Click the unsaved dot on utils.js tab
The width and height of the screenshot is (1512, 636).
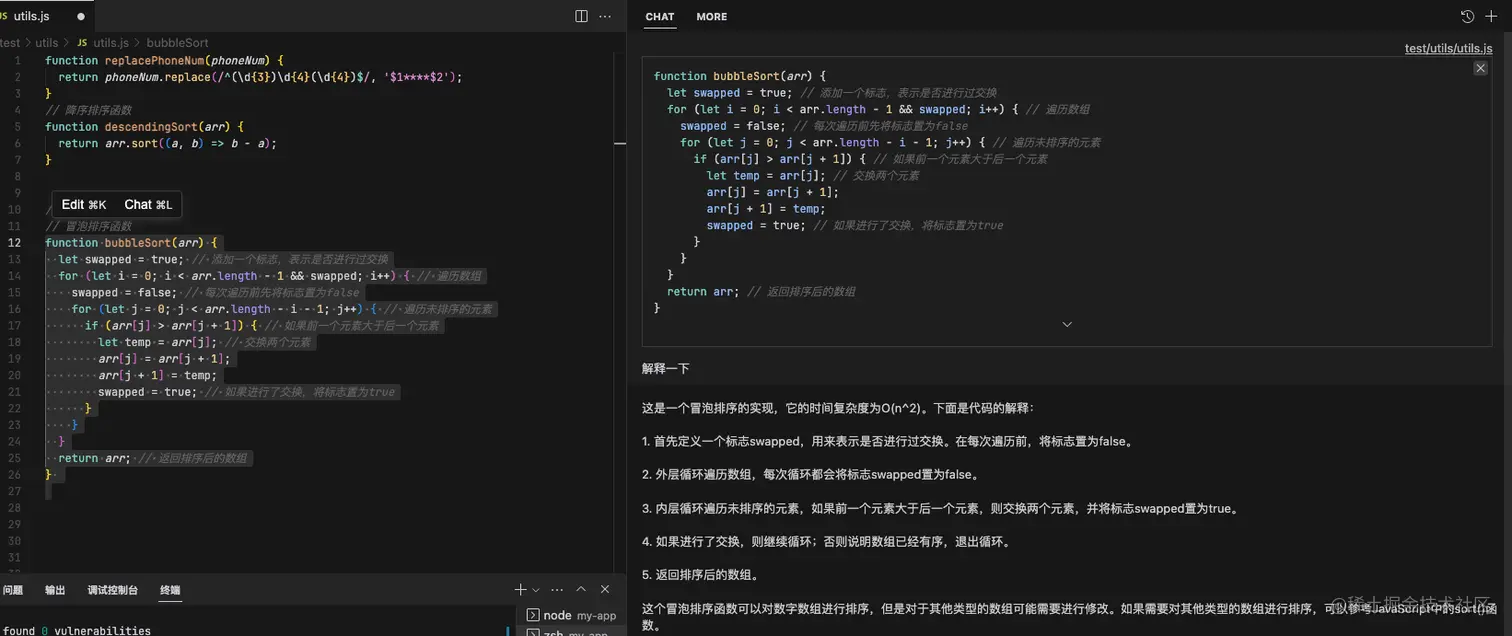click(81, 17)
